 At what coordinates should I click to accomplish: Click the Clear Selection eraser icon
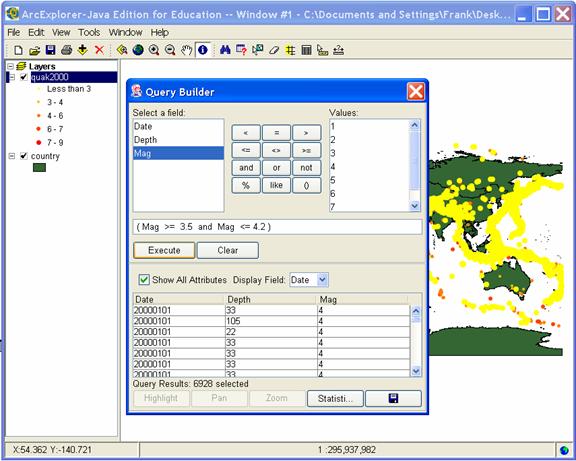(274, 50)
